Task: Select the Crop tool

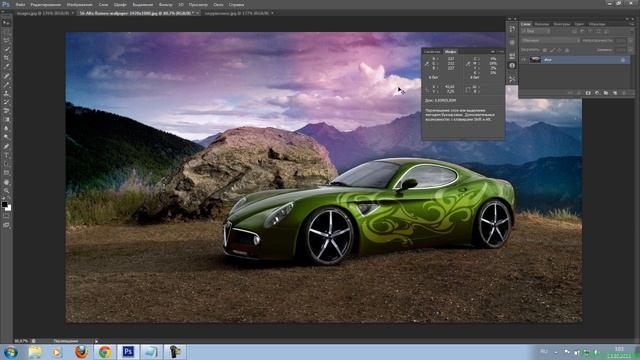Action: click(6, 58)
